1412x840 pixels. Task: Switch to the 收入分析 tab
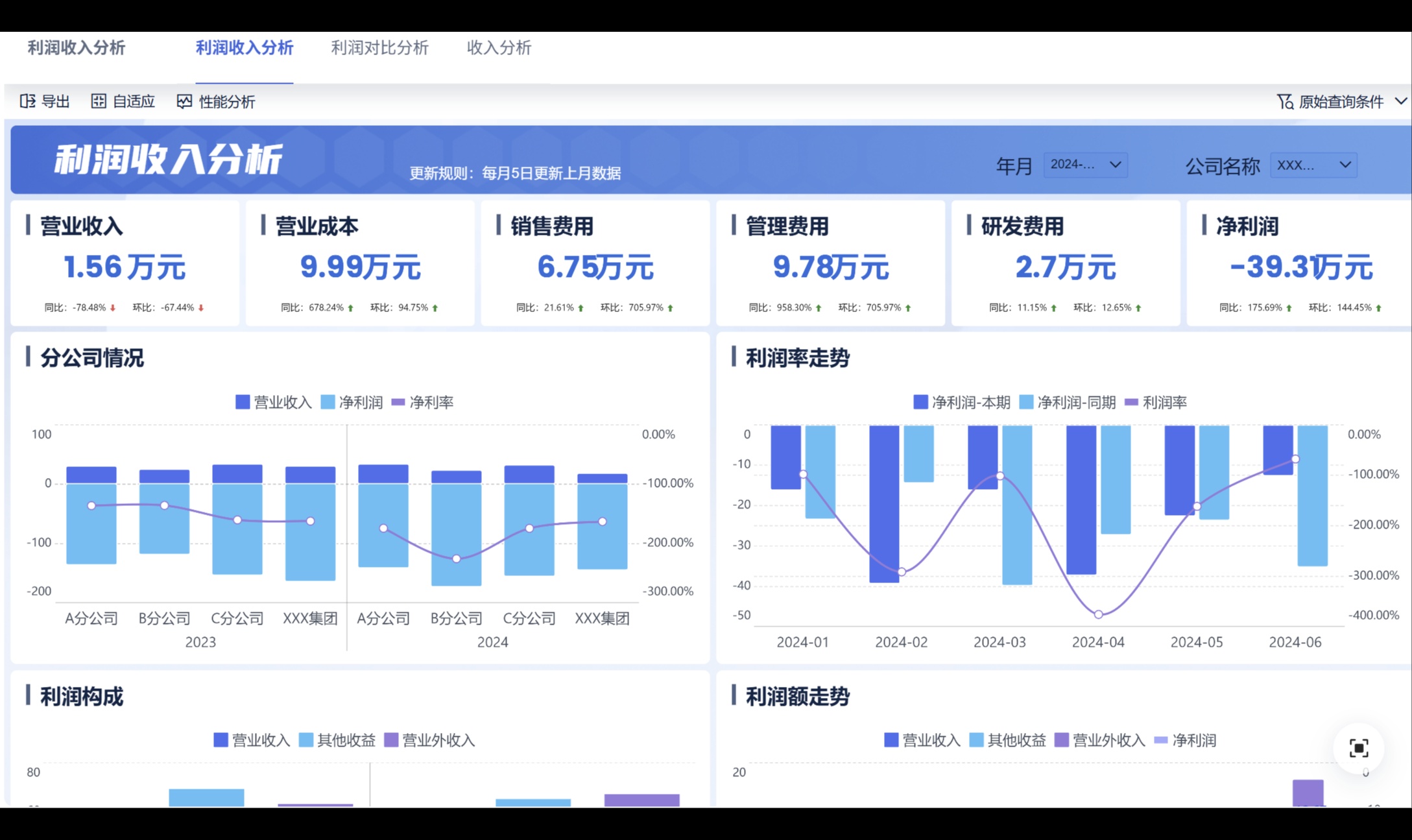pyautogui.click(x=499, y=47)
